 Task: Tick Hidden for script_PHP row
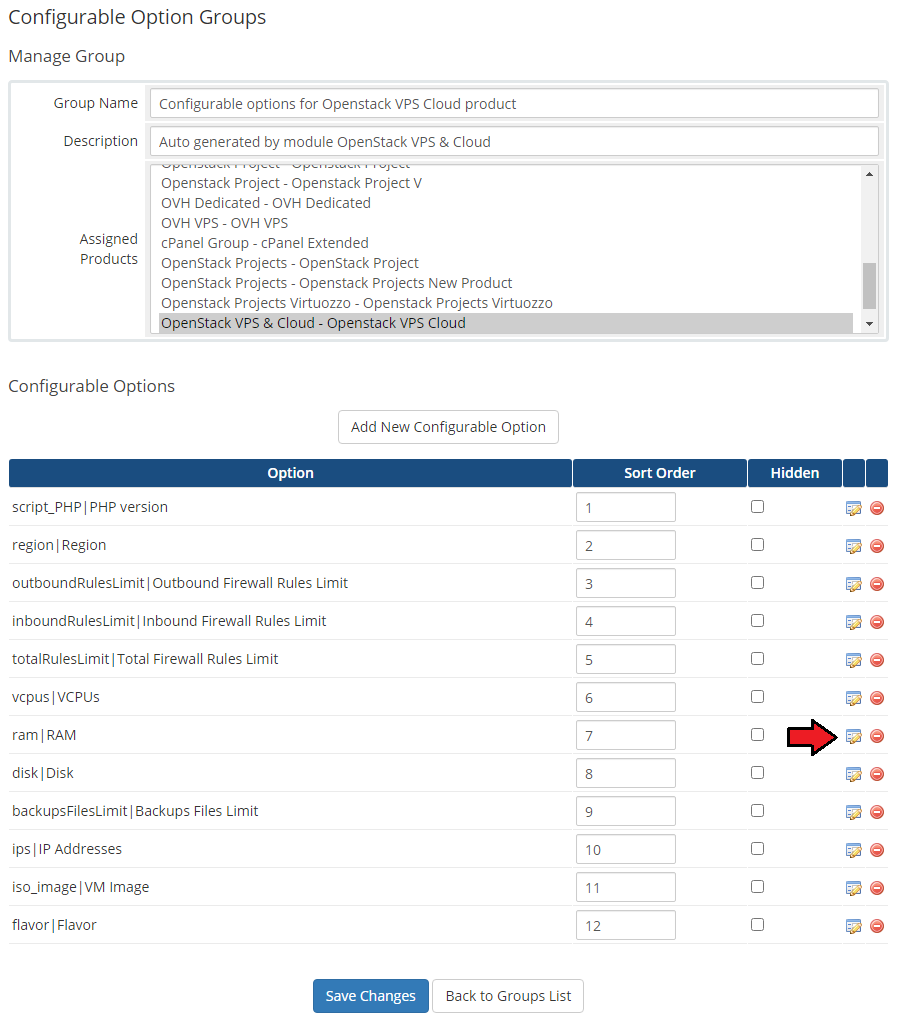click(757, 507)
